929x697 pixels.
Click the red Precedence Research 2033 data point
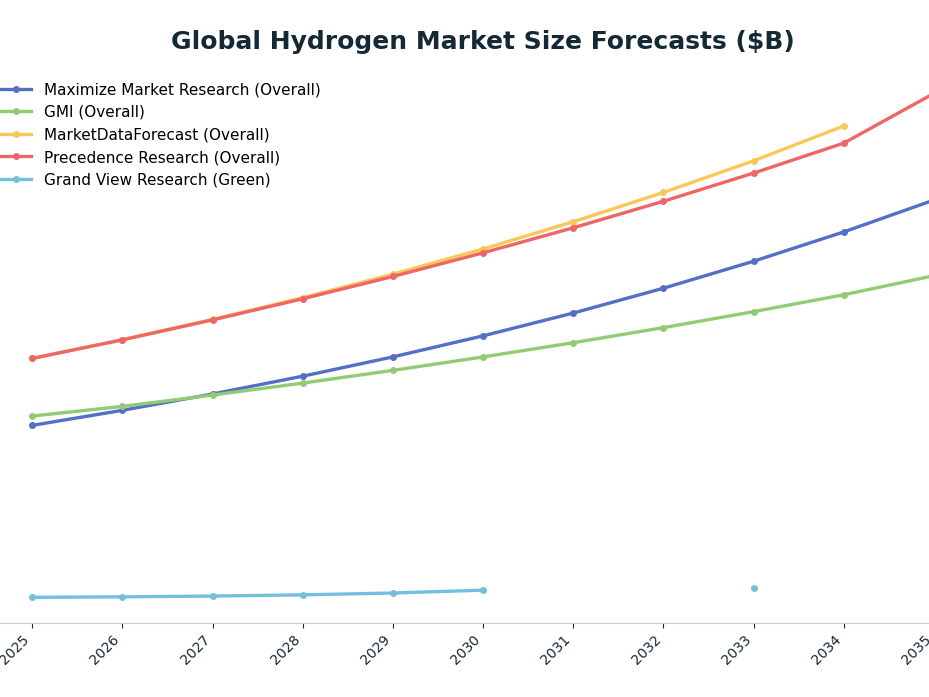[754, 173]
